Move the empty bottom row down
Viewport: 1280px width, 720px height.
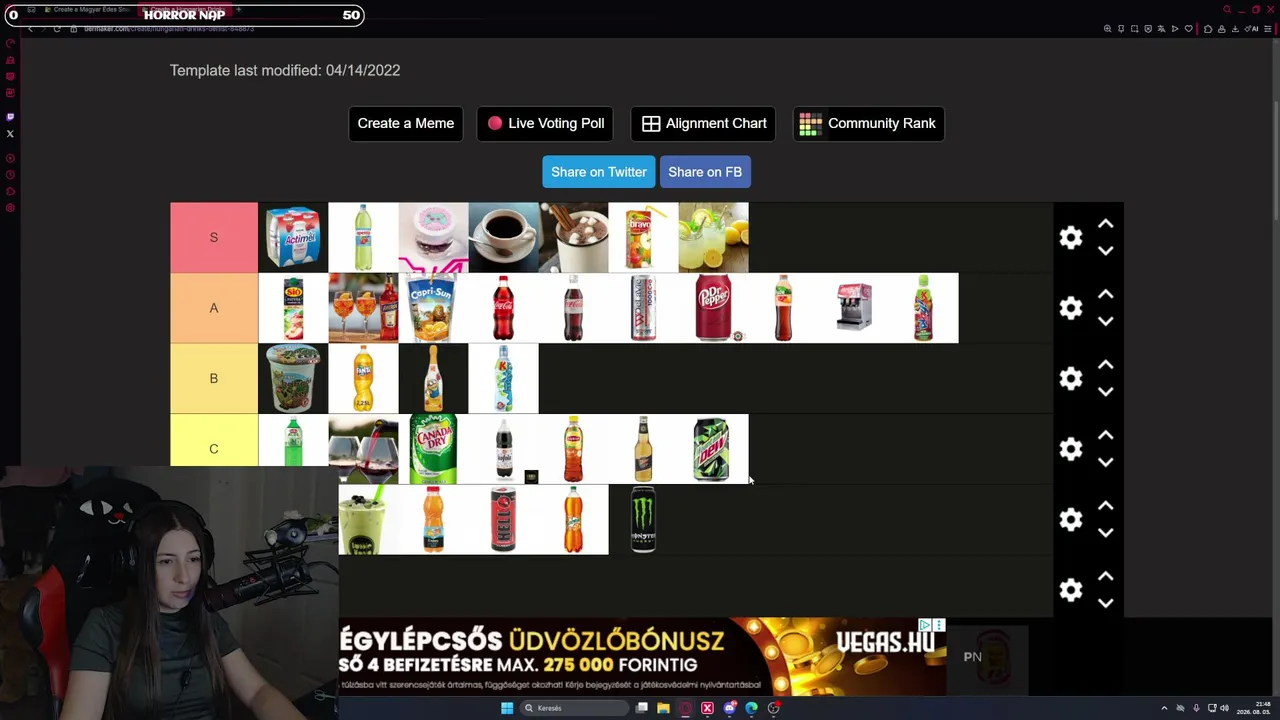pyautogui.click(x=1106, y=603)
